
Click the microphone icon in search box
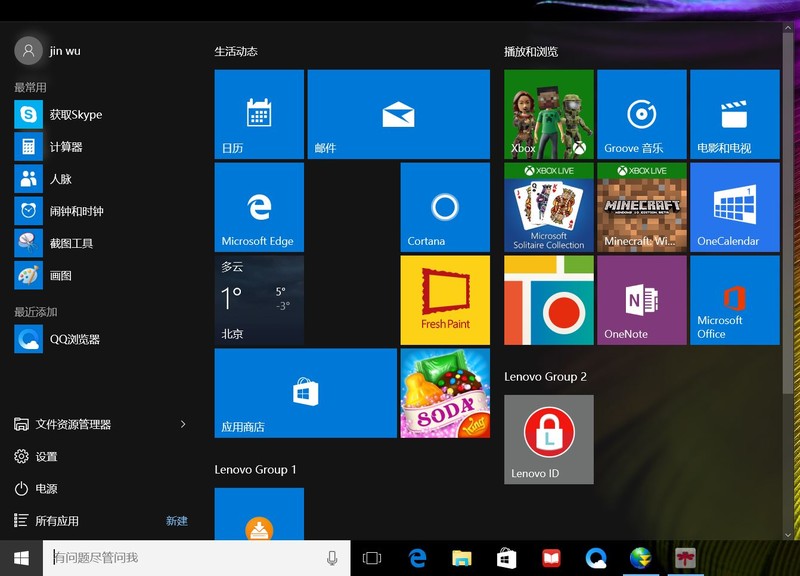(332, 558)
